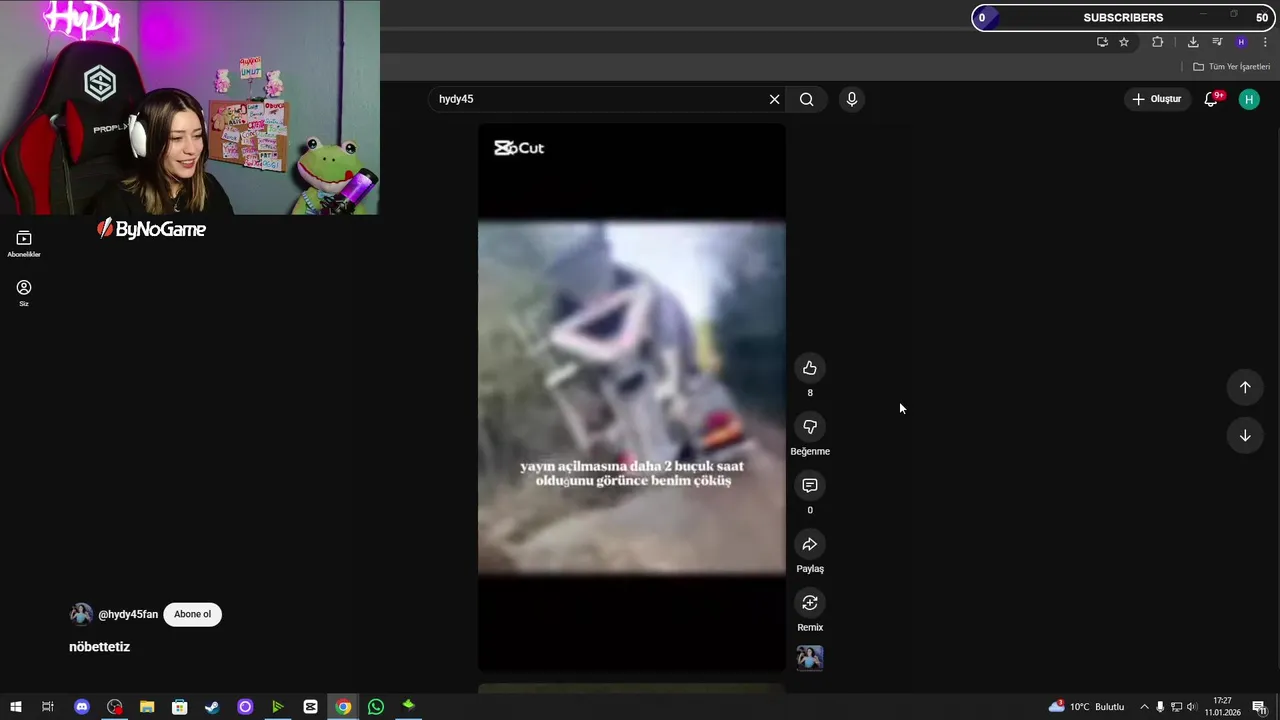Open Microsoft Store from the taskbar
This screenshot has width=1280, height=720.
pyautogui.click(x=180, y=707)
